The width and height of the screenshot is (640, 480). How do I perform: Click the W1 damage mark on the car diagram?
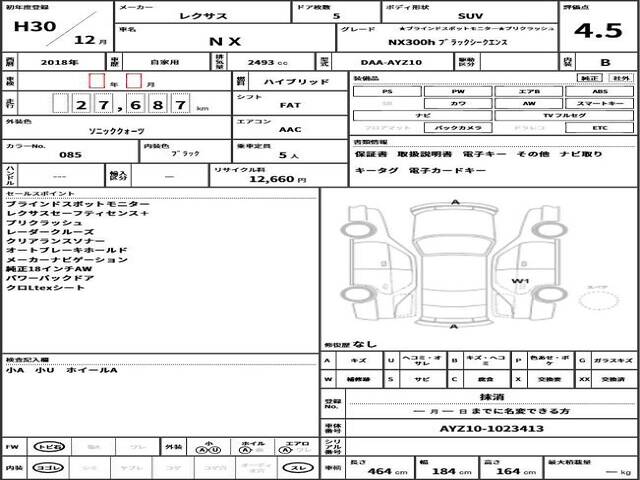pos(520,282)
